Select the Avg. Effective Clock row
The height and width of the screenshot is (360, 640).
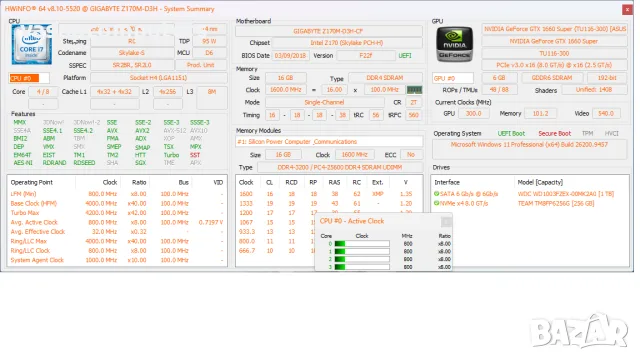pyautogui.click(x=117, y=231)
